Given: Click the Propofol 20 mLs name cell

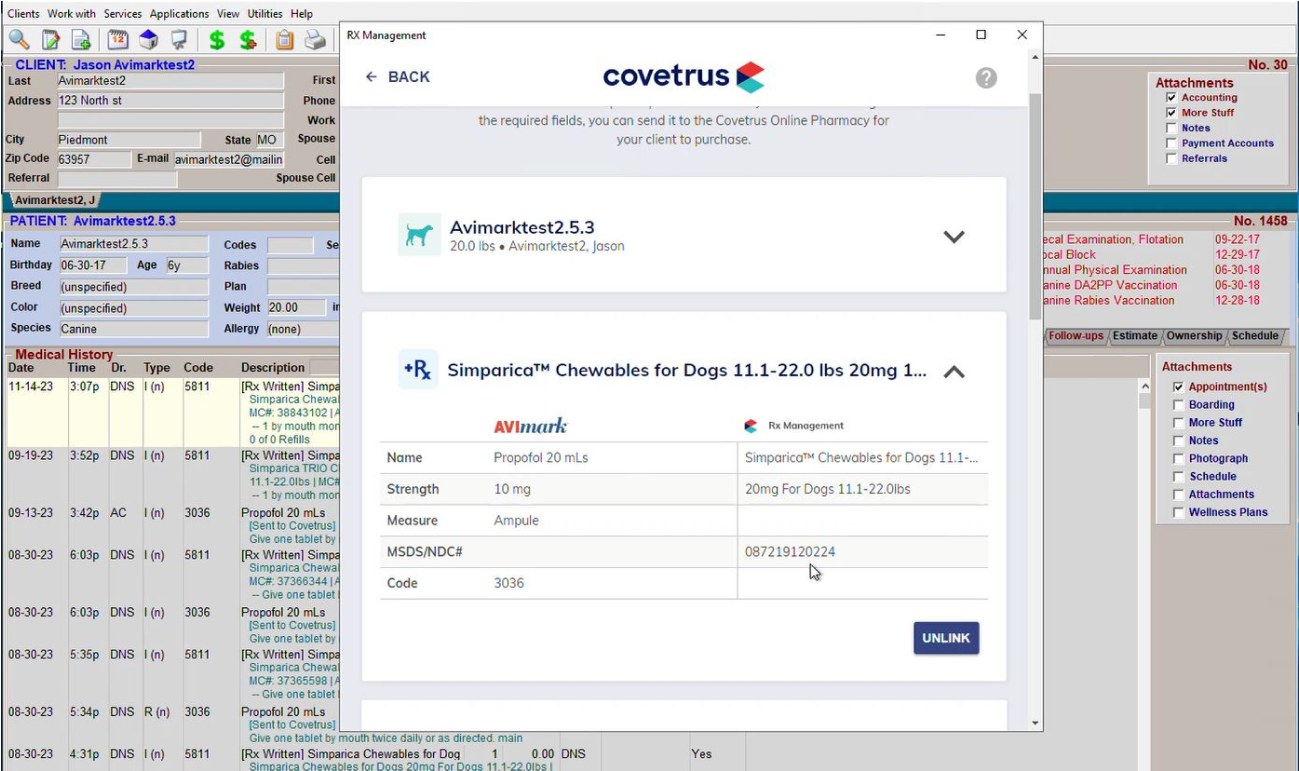Looking at the screenshot, I should [x=541, y=458].
